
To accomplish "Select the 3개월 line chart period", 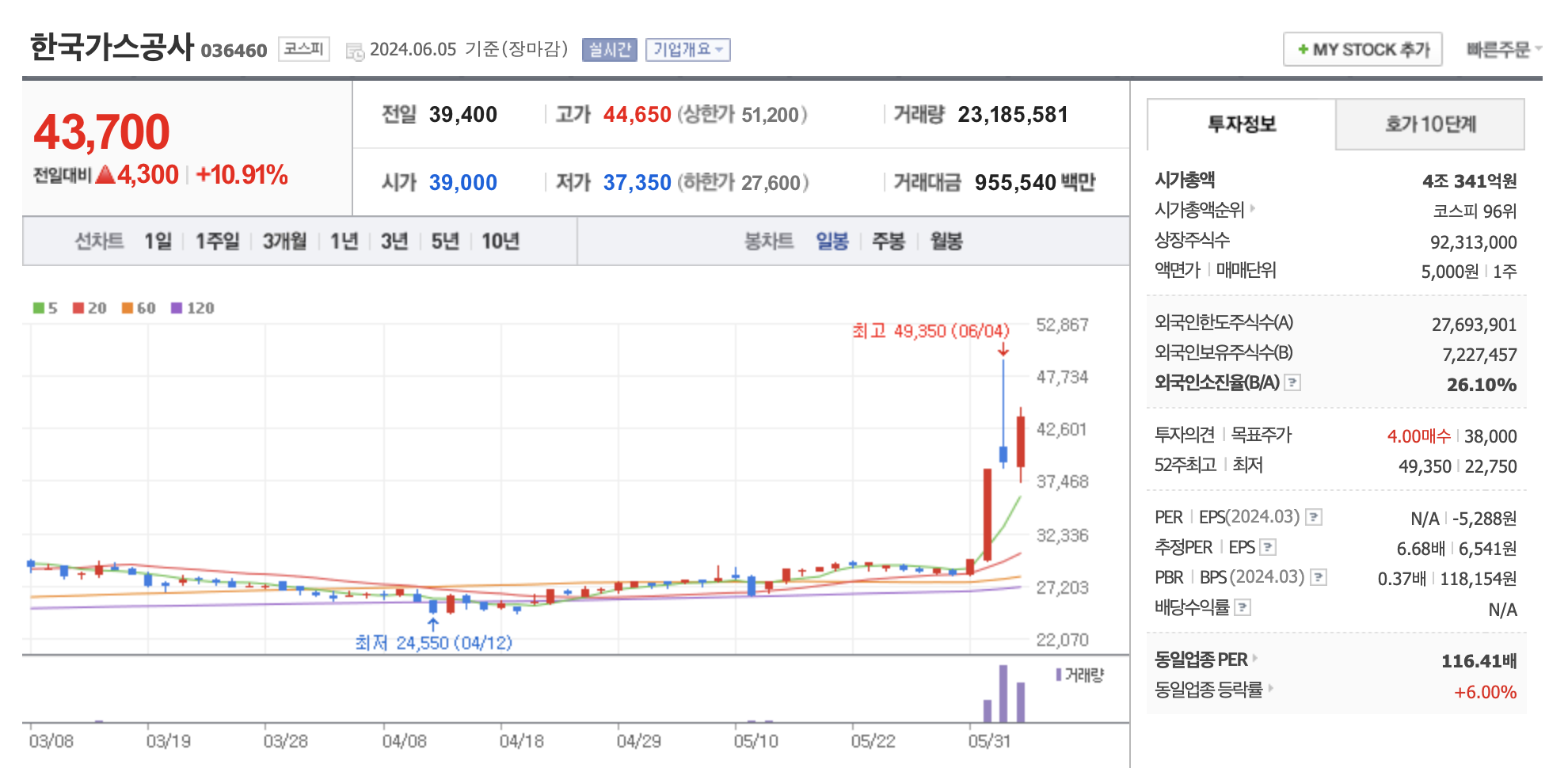I will (x=284, y=241).
